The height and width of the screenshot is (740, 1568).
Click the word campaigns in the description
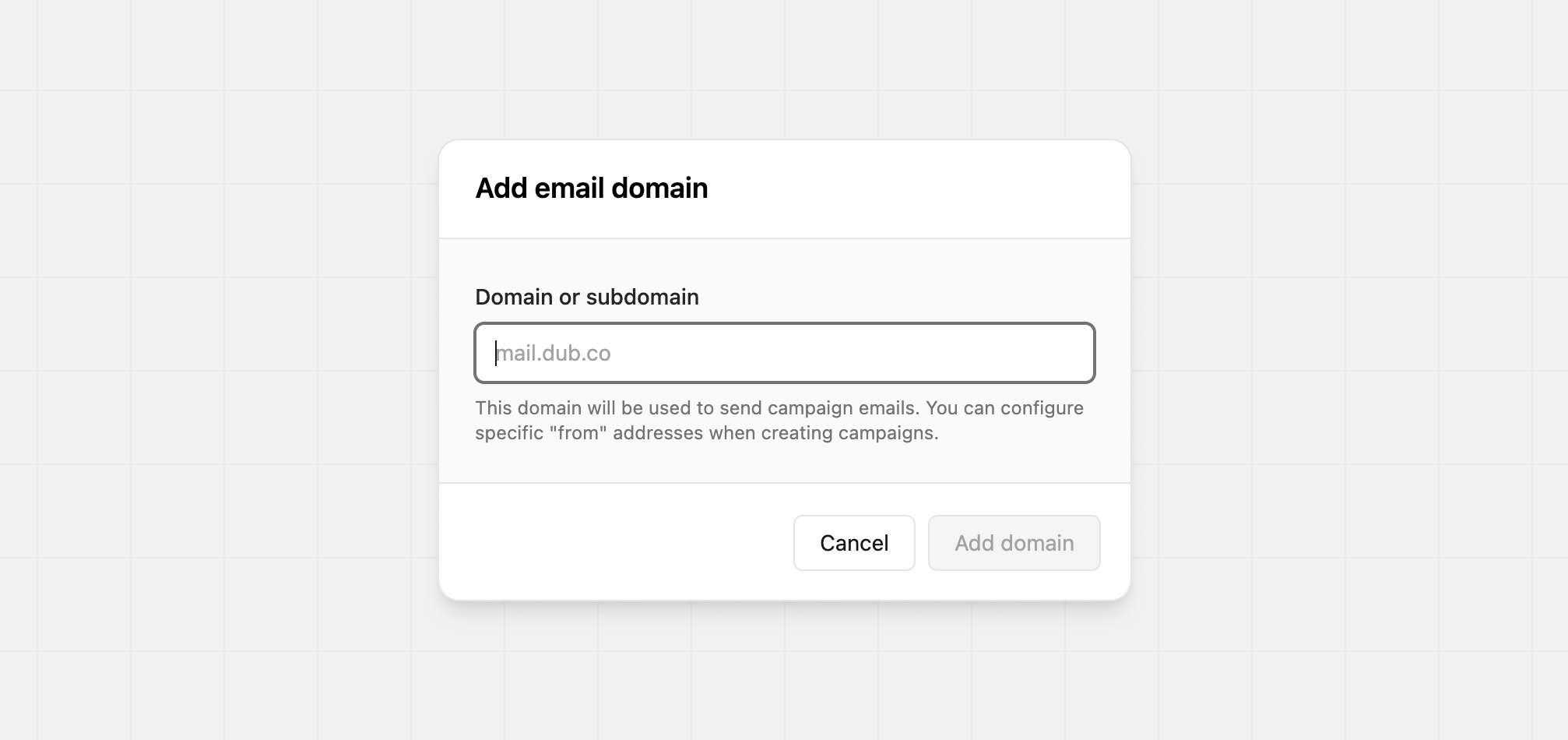(x=890, y=432)
